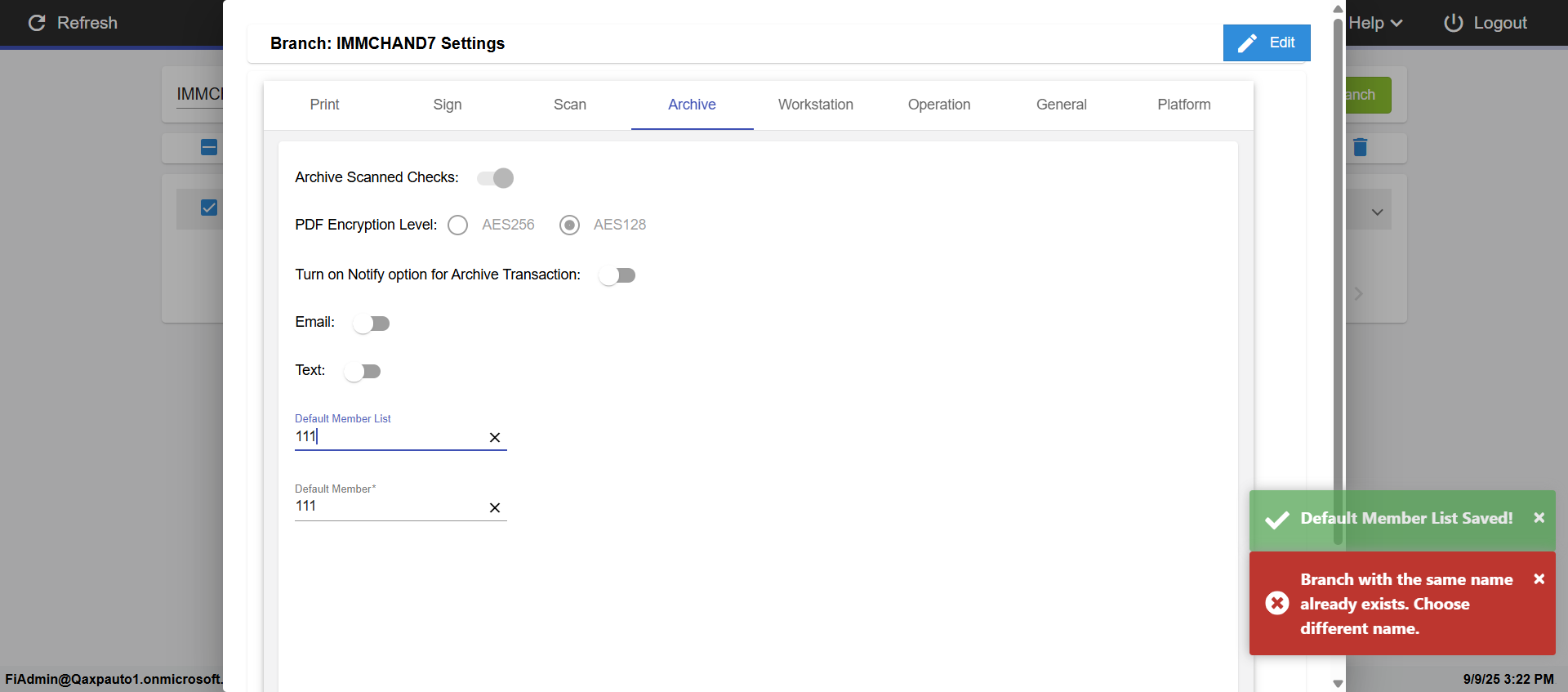Click the scrollbar up arrow
The image size is (1568, 692).
[x=1338, y=9]
